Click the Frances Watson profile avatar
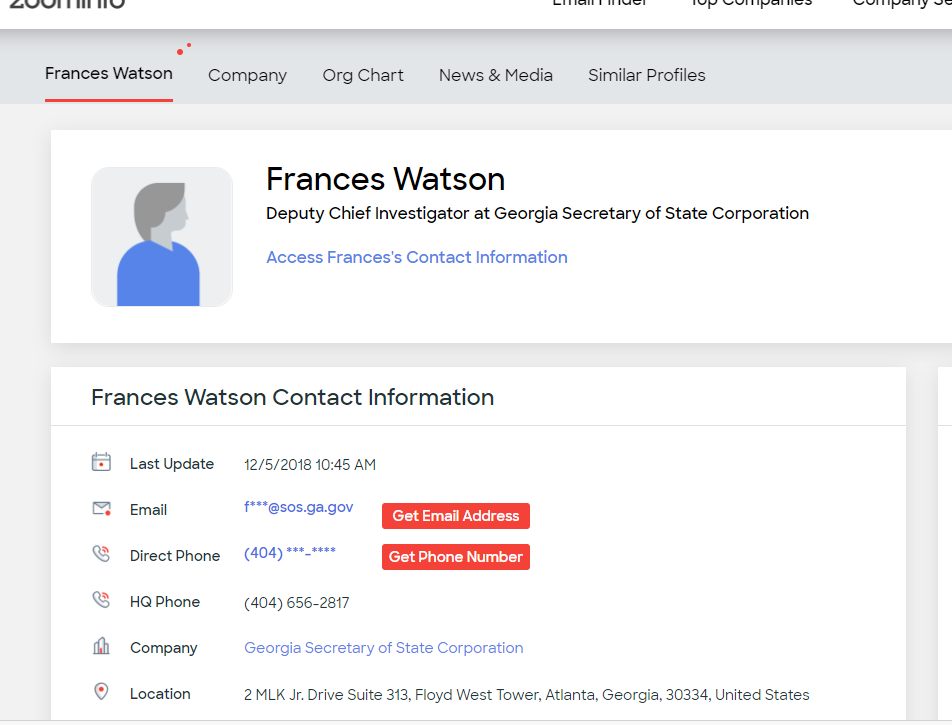The width and height of the screenshot is (952, 725). pyautogui.click(x=162, y=237)
